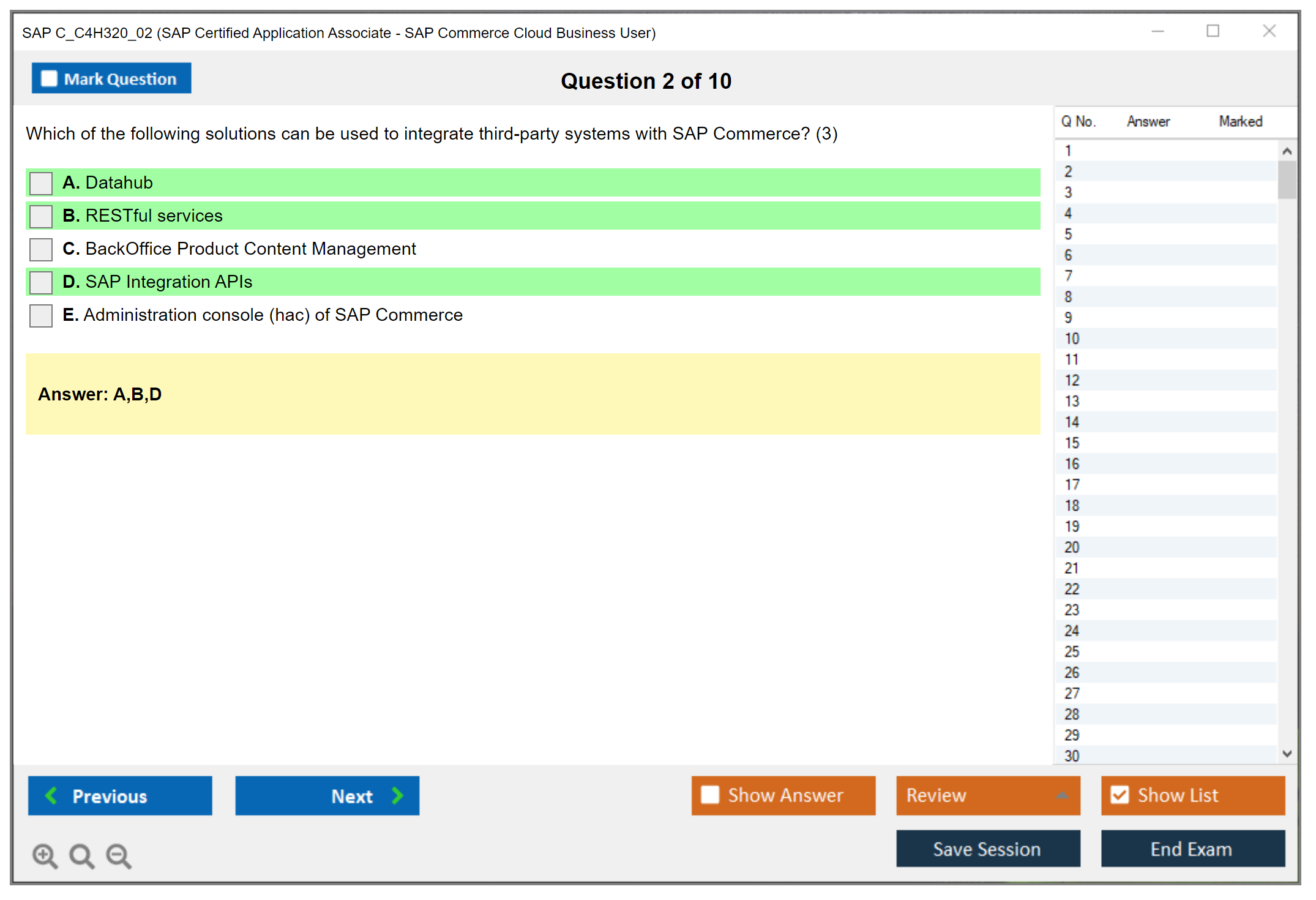Viewport: 1316px width, 900px height.
Task: Select question 15 in the list
Action: click(1072, 443)
